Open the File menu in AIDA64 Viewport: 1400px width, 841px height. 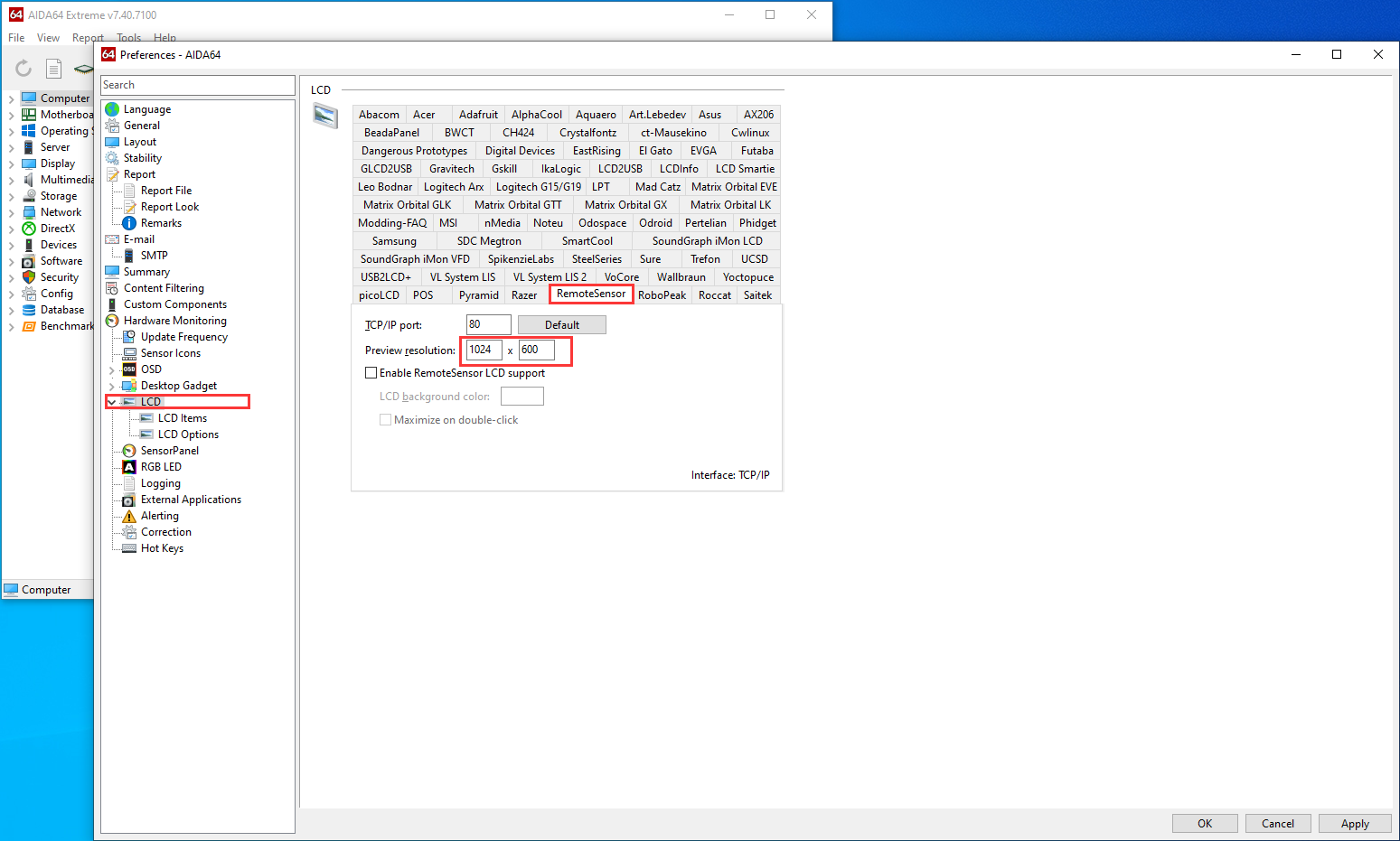coord(16,38)
